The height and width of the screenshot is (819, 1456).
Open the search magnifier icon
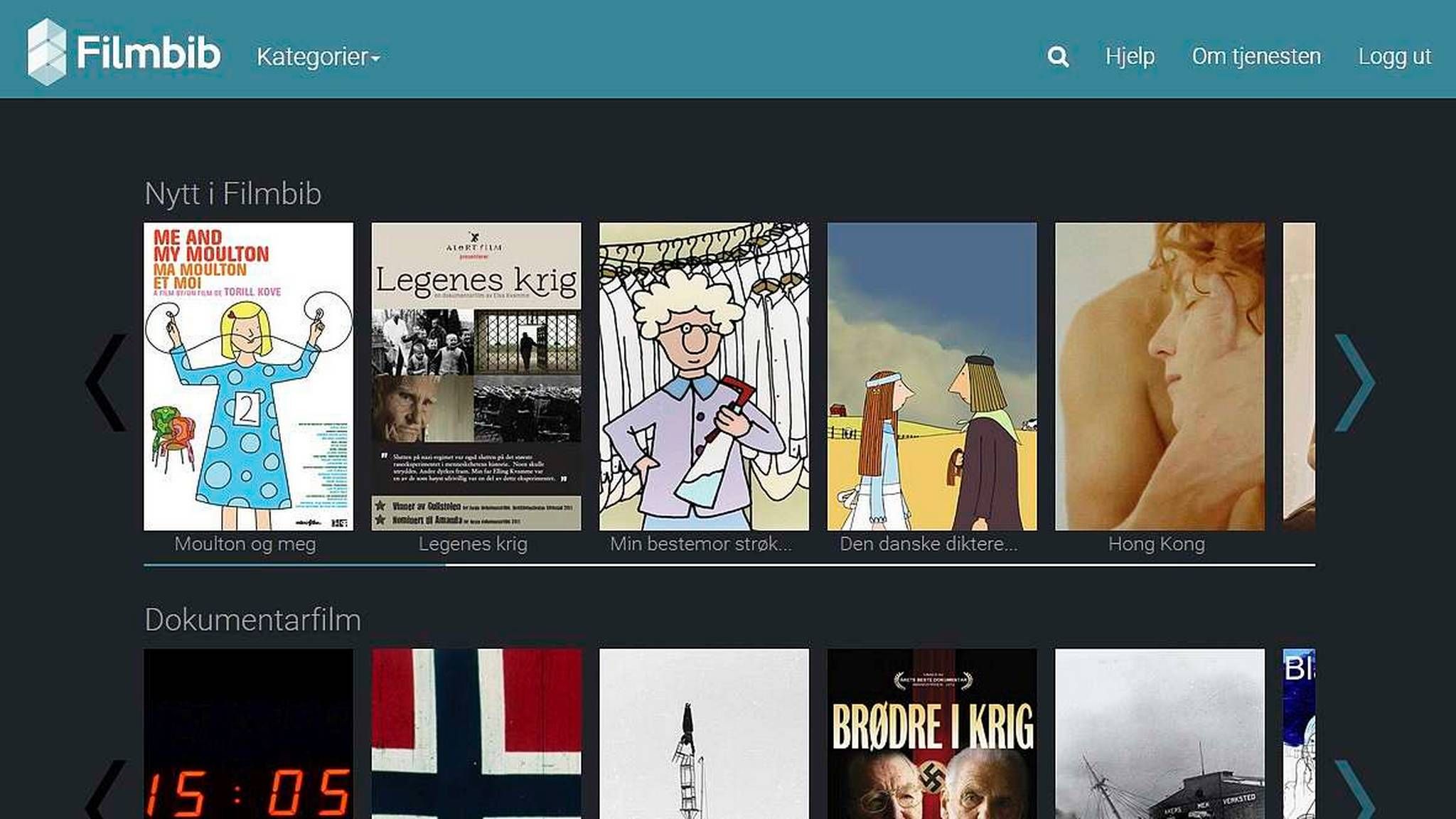(1058, 56)
